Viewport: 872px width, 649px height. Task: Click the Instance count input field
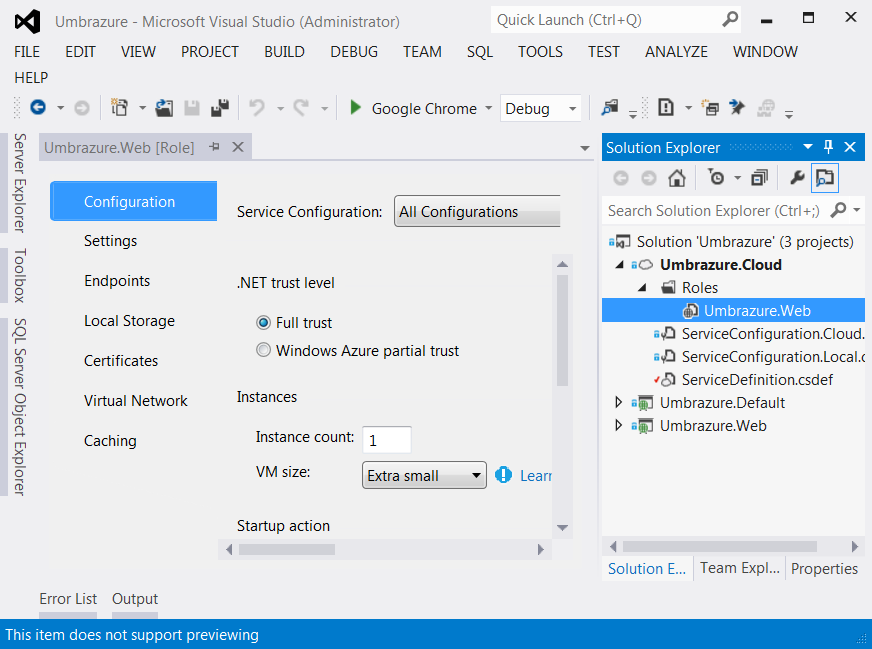[x=386, y=439]
